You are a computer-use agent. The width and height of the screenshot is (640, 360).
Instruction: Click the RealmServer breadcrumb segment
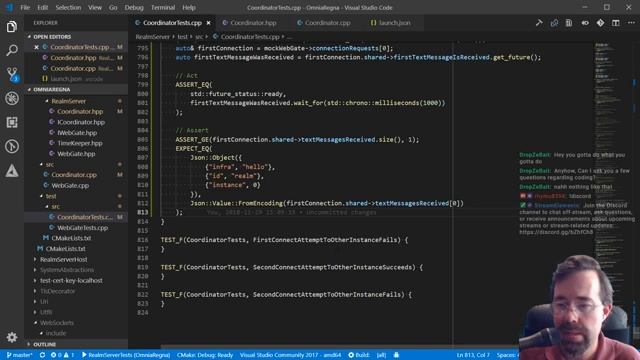[152, 37]
